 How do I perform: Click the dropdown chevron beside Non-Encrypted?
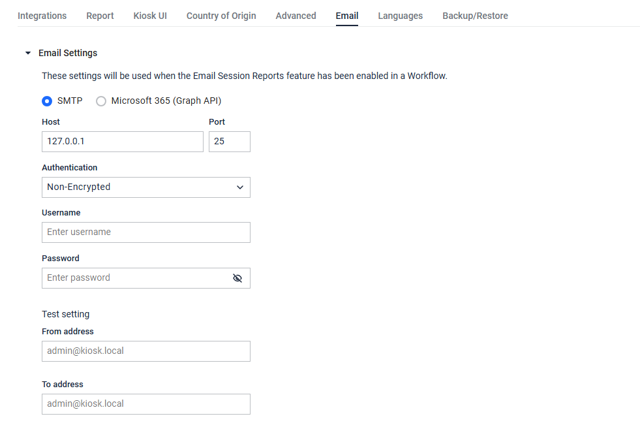pos(240,187)
